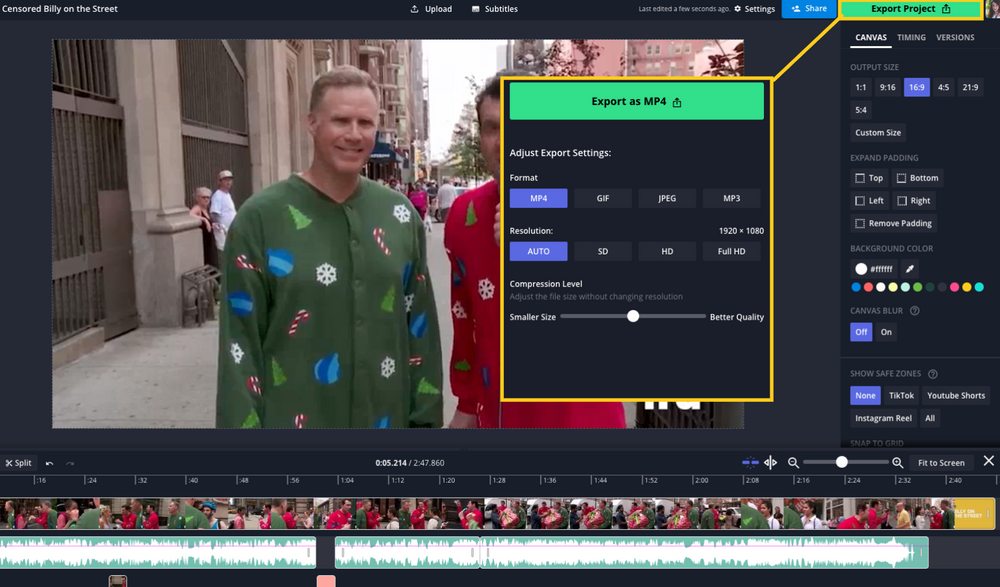Pick a color with the eyedropper tool
1000x587 pixels.
click(x=909, y=268)
